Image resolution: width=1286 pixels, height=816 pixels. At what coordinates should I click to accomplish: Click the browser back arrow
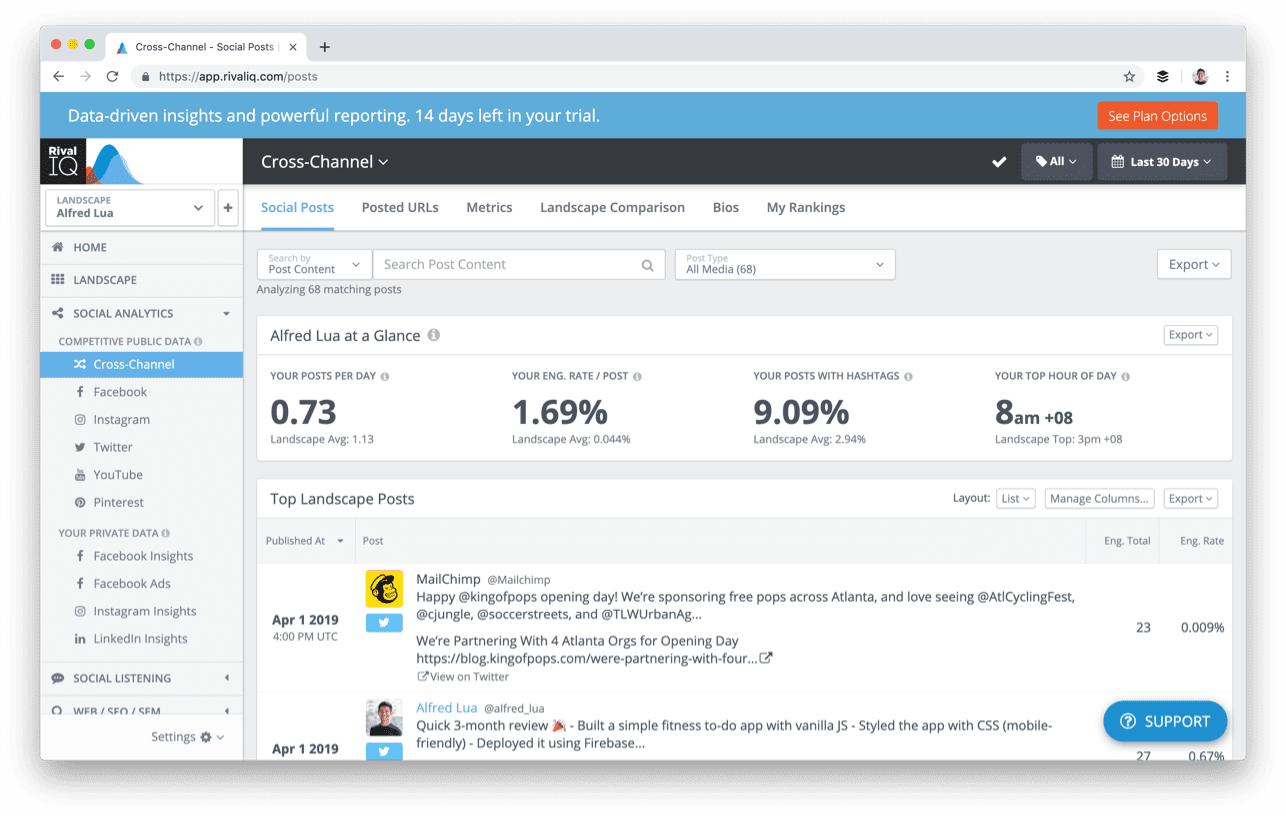click(58, 76)
